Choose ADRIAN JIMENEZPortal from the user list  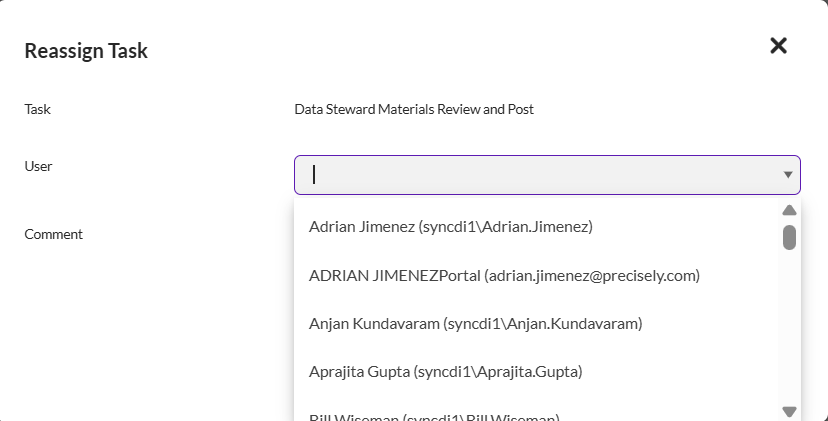pyautogui.click(x=504, y=275)
